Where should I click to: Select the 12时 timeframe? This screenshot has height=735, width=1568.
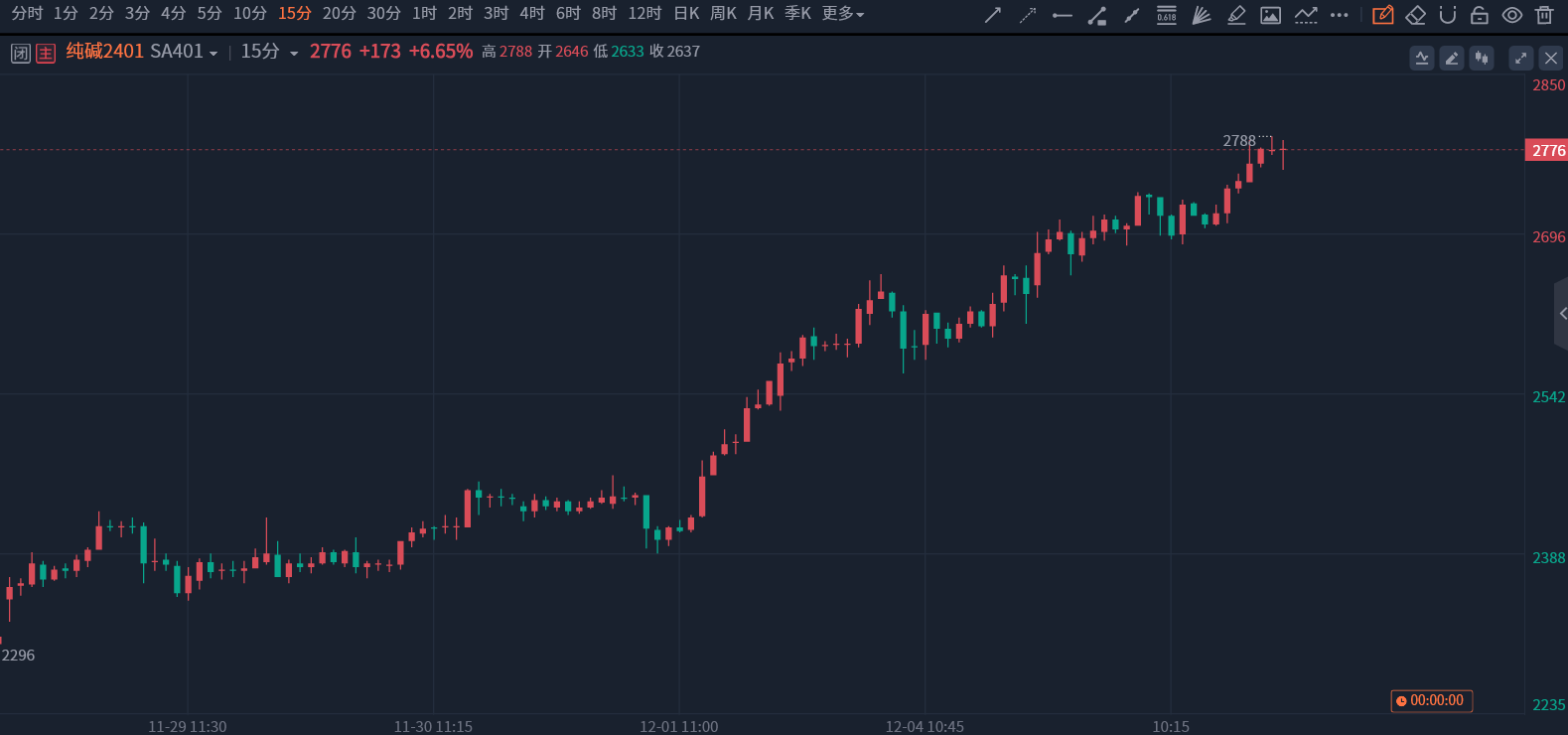coord(645,14)
